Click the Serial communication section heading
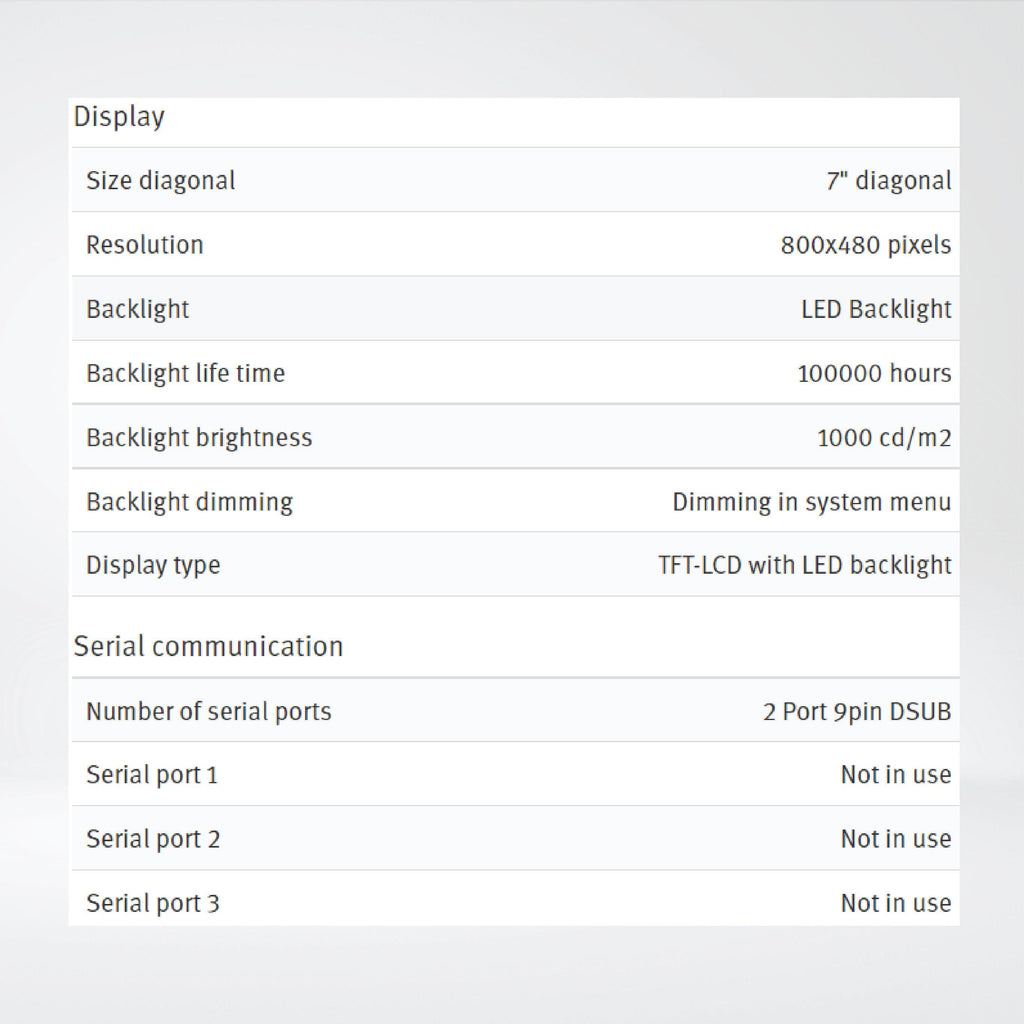 point(208,647)
